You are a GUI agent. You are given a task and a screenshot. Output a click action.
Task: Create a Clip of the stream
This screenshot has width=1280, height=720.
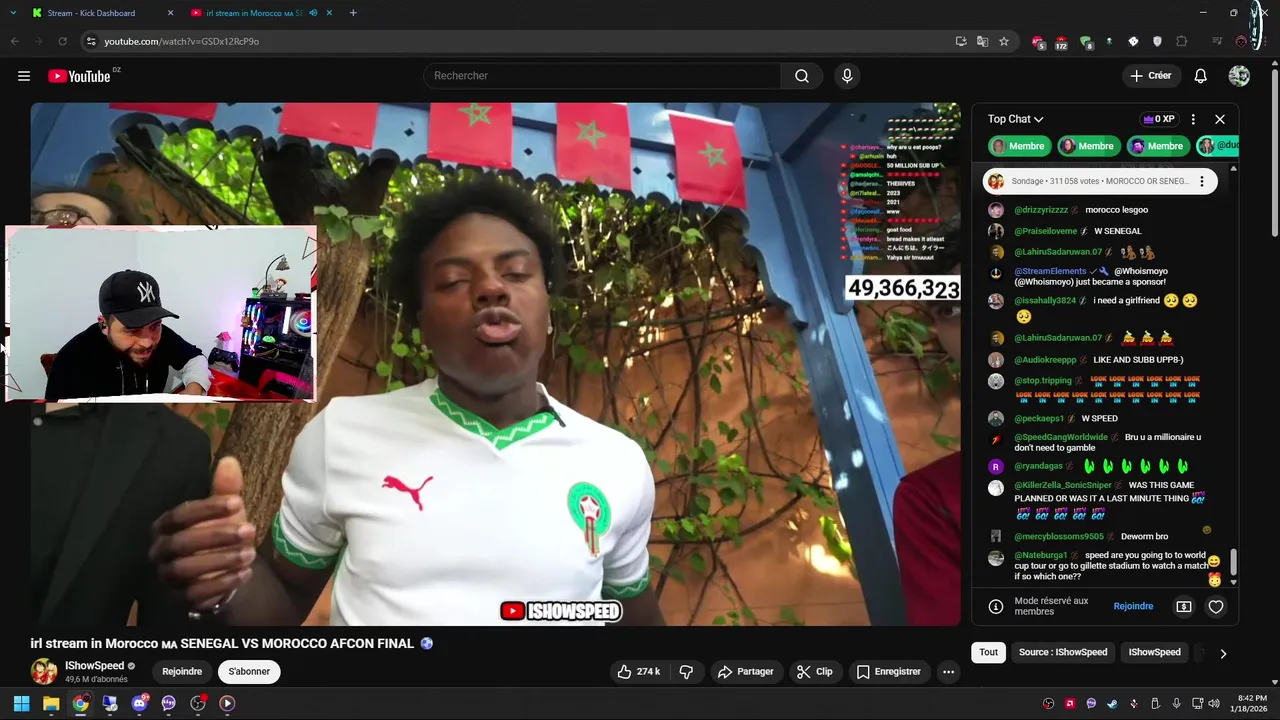click(815, 672)
